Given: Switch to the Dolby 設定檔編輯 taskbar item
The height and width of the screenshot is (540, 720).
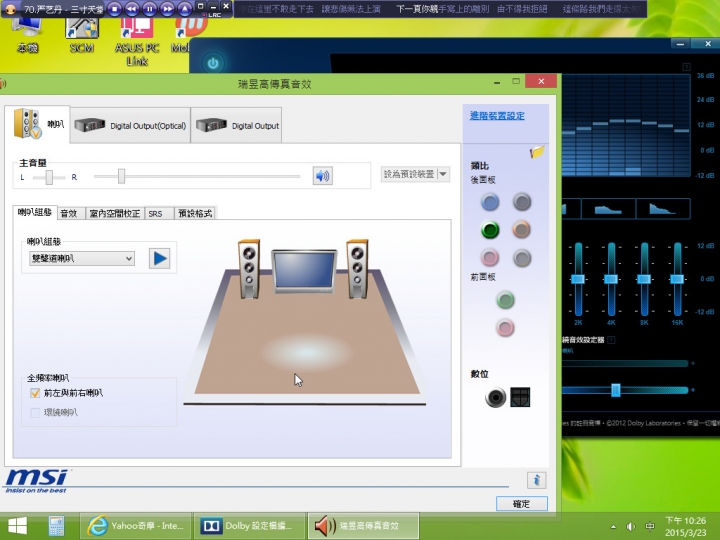Looking at the screenshot, I should (249, 526).
